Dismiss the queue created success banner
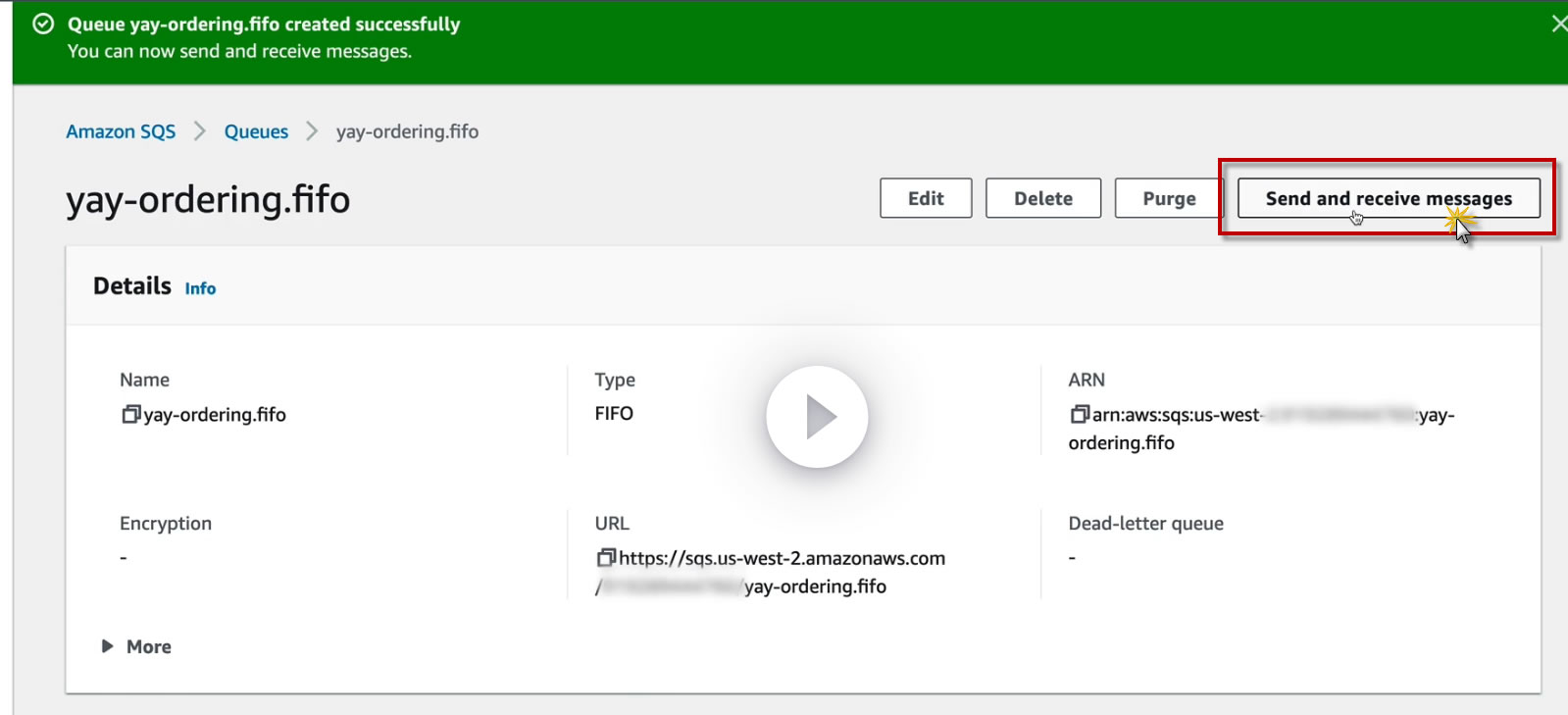 click(x=1558, y=24)
